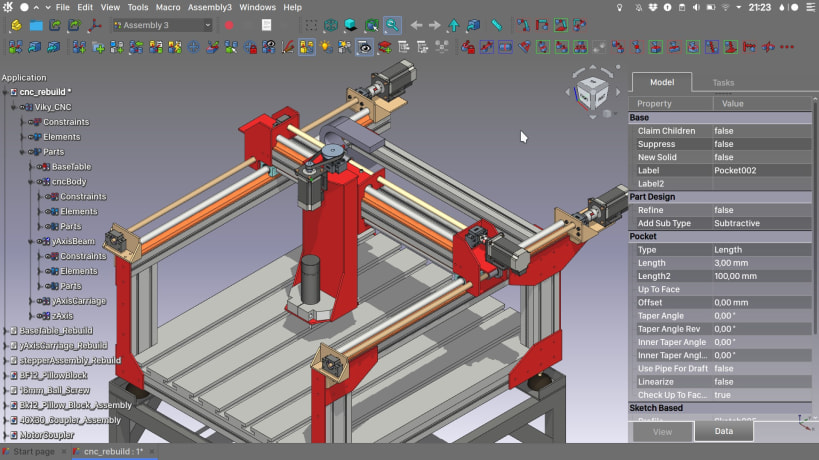819x460 pixels.
Task: Switch to the Tasks tab
Action: (x=723, y=83)
